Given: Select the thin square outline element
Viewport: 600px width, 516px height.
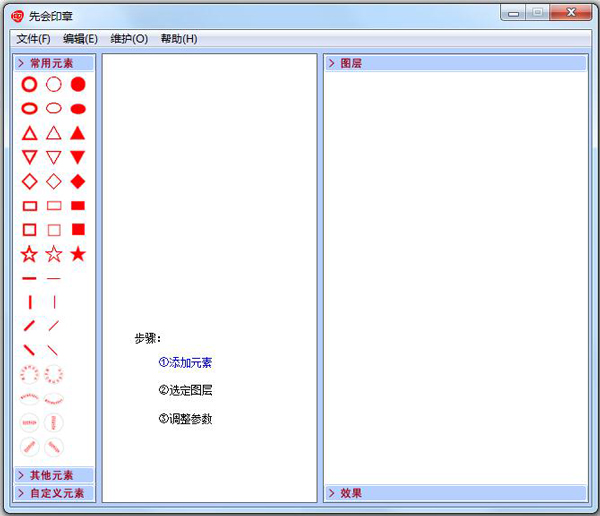Looking at the screenshot, I should [x=54, y=230].
